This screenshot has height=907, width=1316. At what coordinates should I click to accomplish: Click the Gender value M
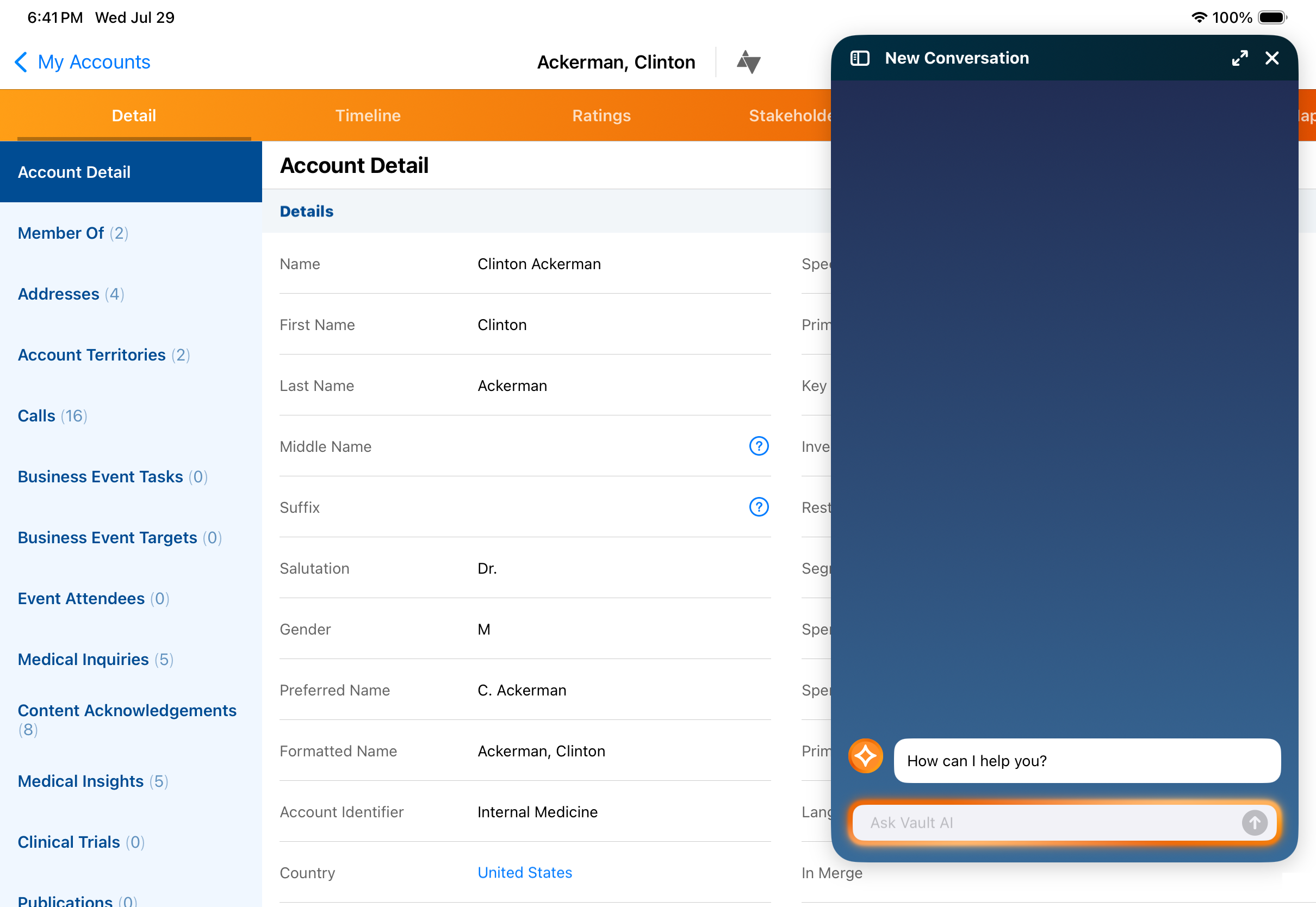pyautogui.click(x=483, y=629)
